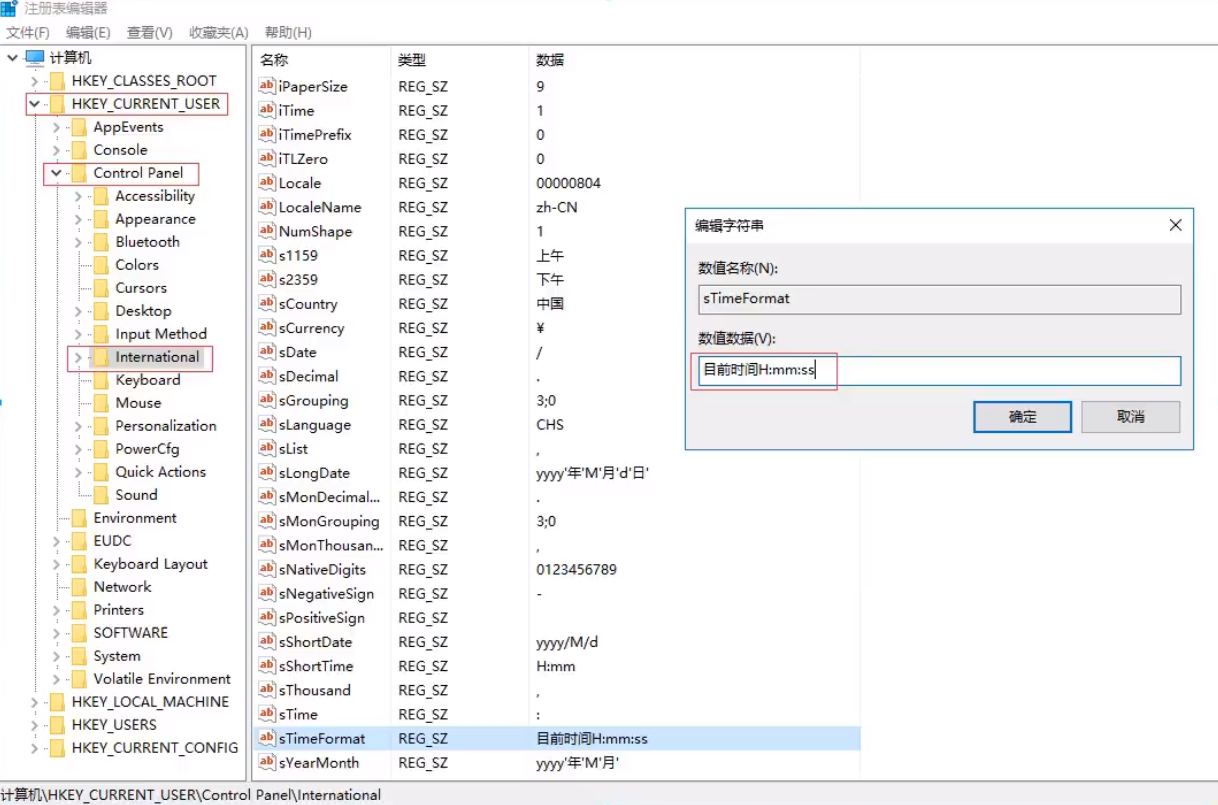Select the NumShape value name
The image size is (1218, 805).
315,231
